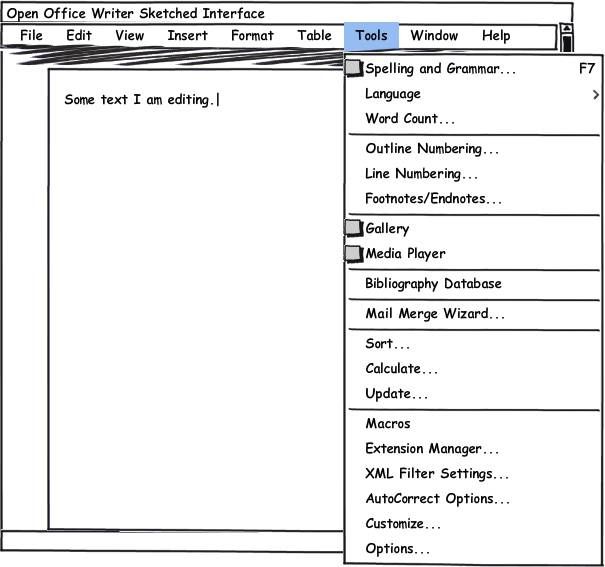Click the vertical scrollbar thumb
This screenshot has height=567, width=605.
[566, 43]
